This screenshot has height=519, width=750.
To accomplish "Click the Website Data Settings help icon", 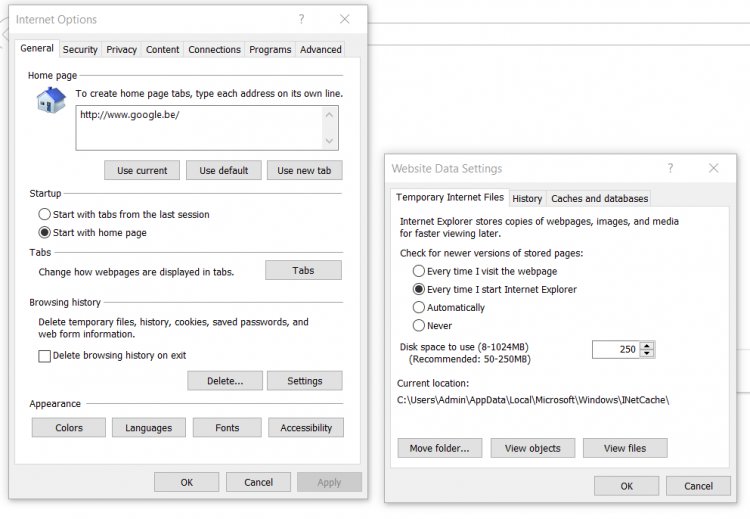I will [670, 168].
